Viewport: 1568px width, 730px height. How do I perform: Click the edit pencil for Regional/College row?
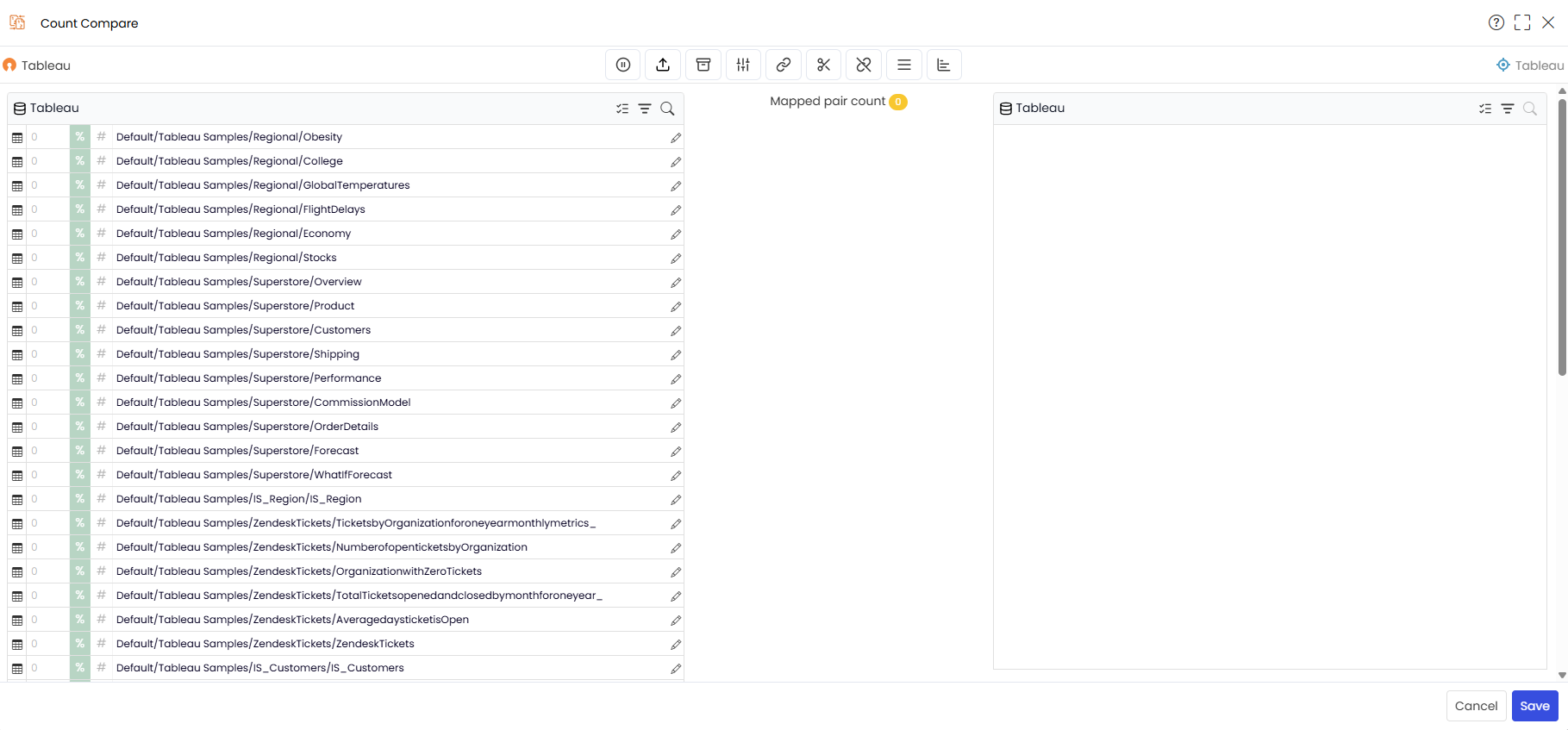[676, 162]
